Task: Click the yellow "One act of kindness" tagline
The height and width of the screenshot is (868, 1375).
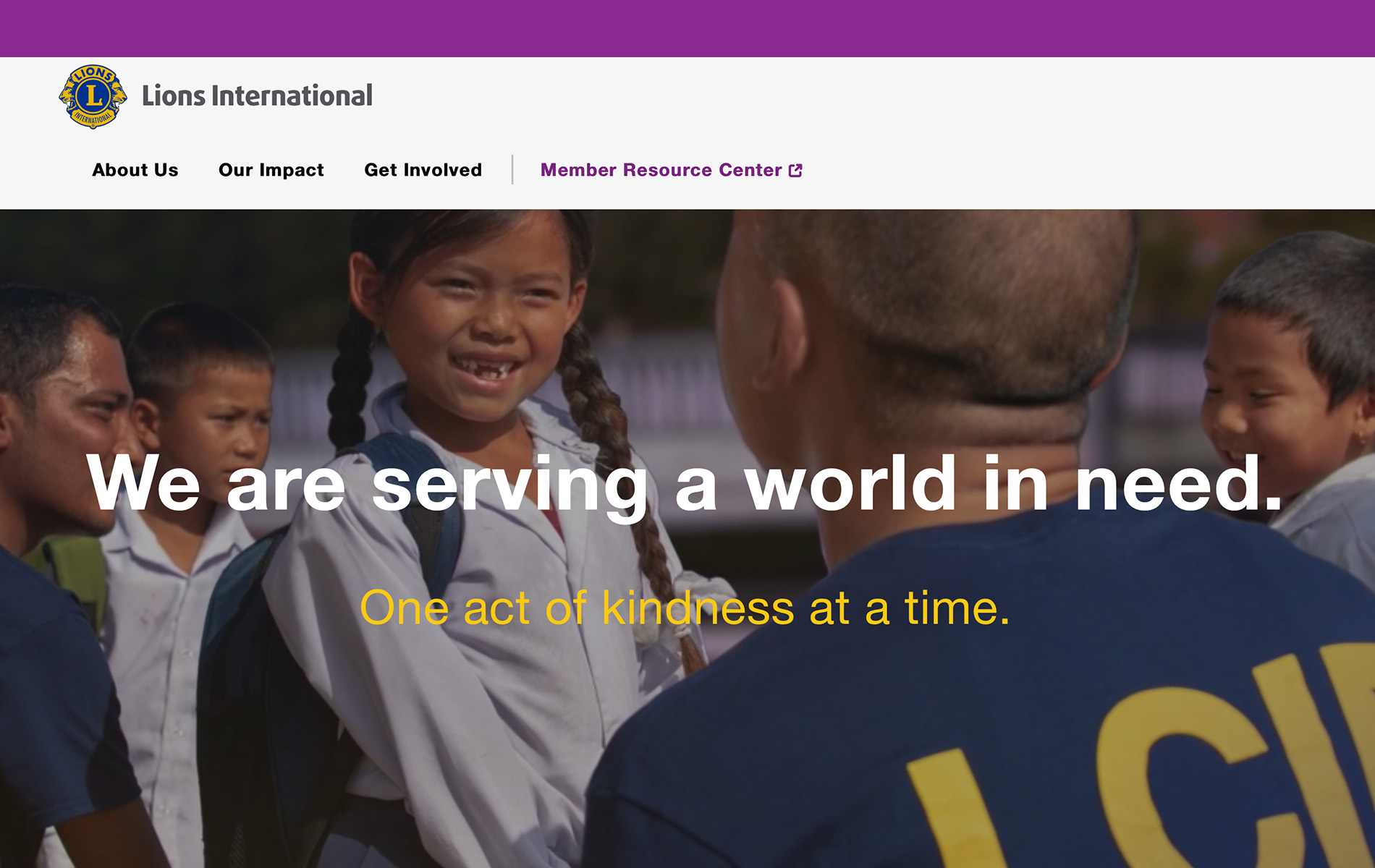Action: 685,608
